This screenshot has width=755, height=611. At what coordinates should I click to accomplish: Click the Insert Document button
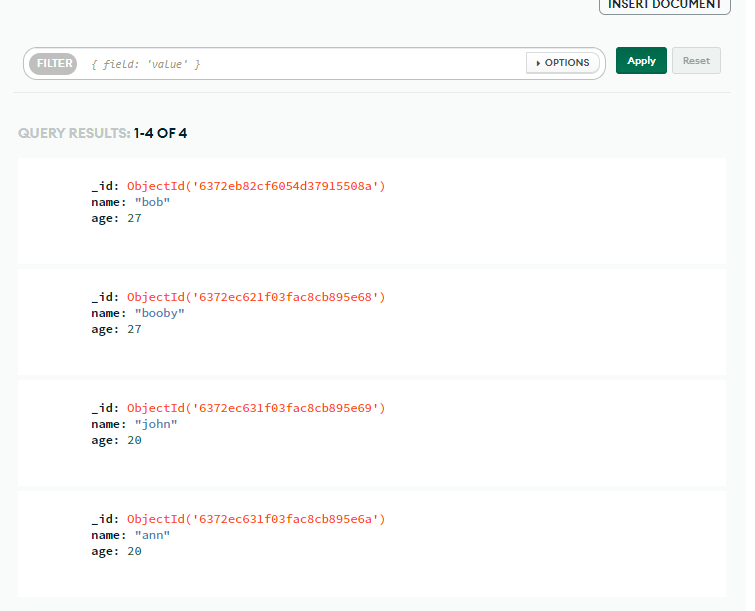[x=664, y=5]
